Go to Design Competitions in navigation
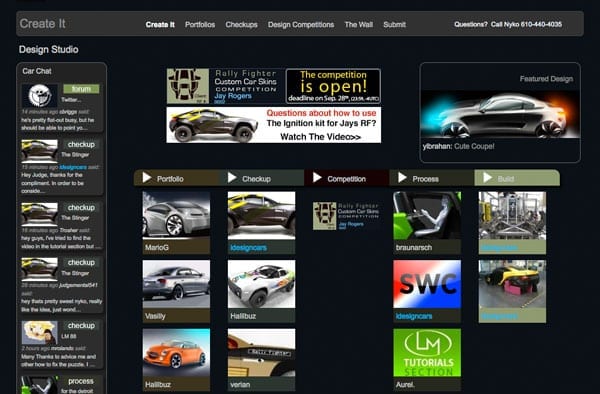 click(x=301, y=24)
